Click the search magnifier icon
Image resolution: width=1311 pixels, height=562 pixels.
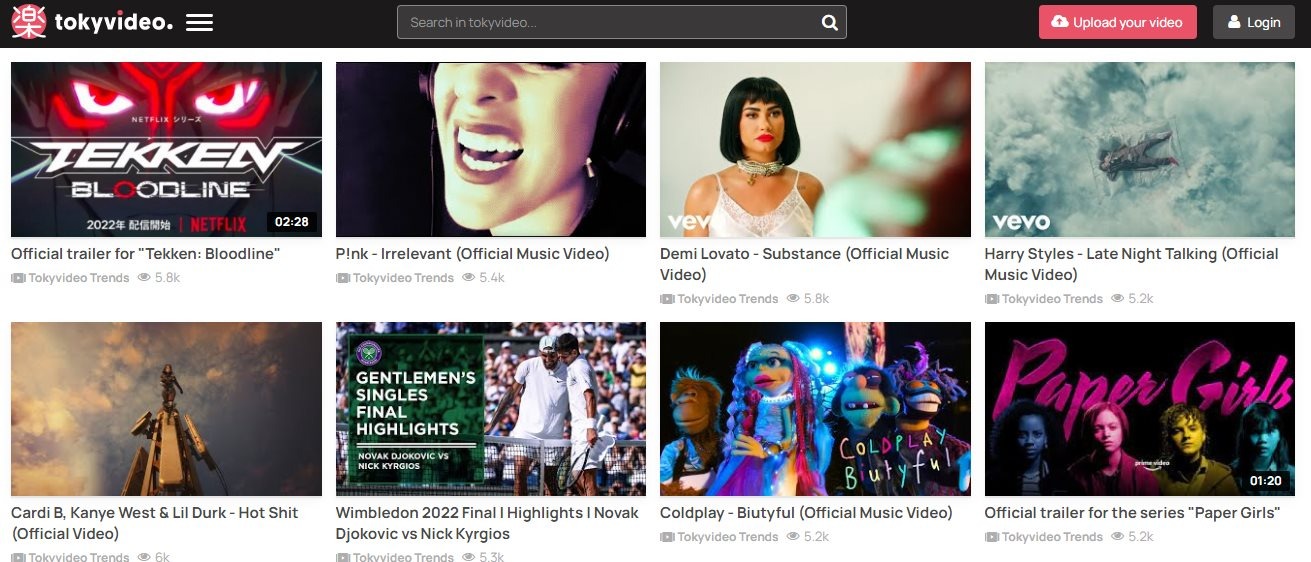(x=829, y=22)
